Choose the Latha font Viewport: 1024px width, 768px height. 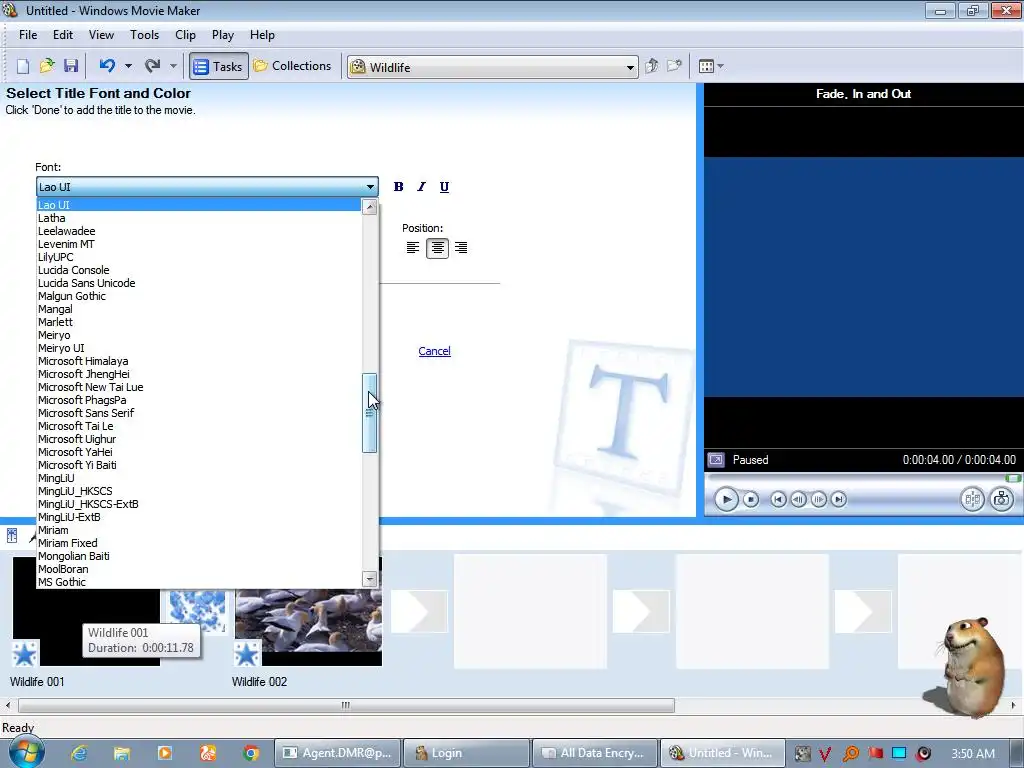[x=199, y=218]
